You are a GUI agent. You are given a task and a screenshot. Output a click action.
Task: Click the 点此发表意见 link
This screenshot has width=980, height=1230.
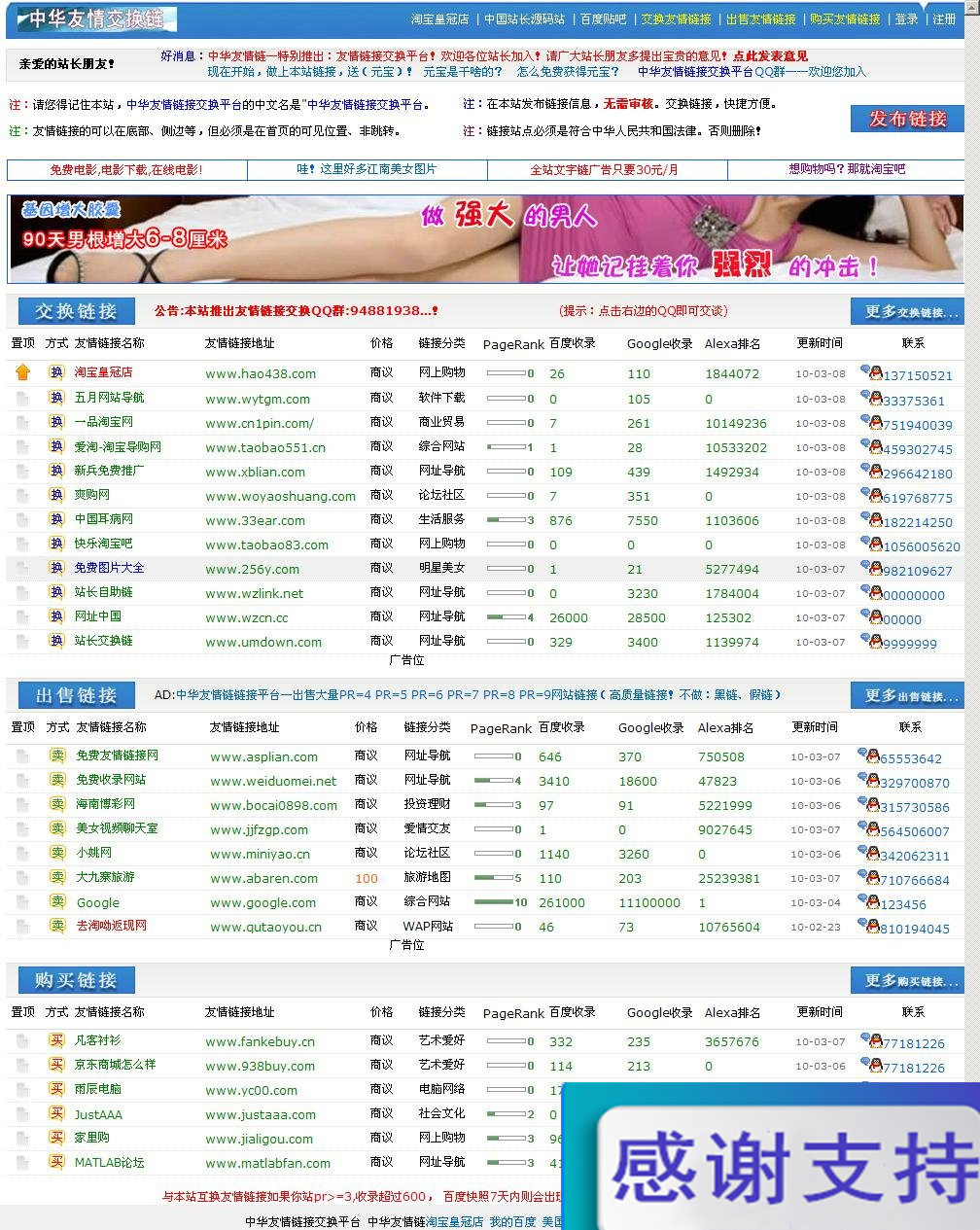click(x=771, y=56)
